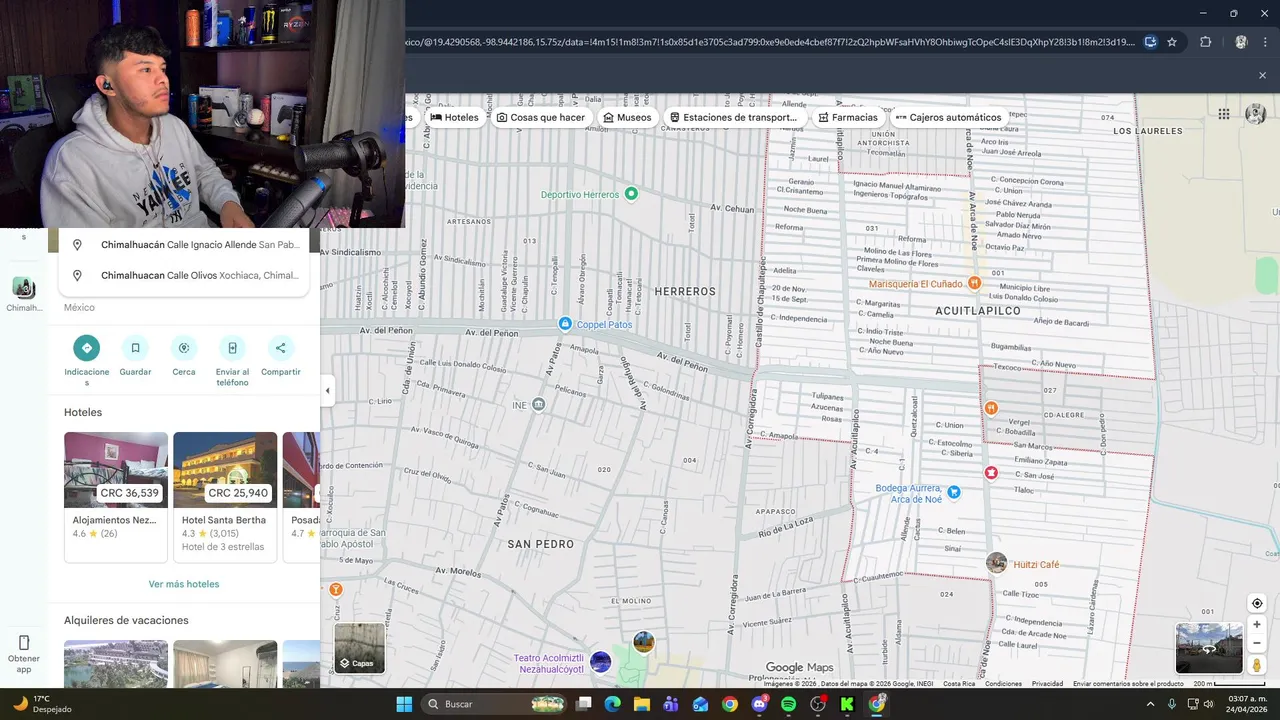
Task: Open Spotify from taskbar
Action: point(788,704)
